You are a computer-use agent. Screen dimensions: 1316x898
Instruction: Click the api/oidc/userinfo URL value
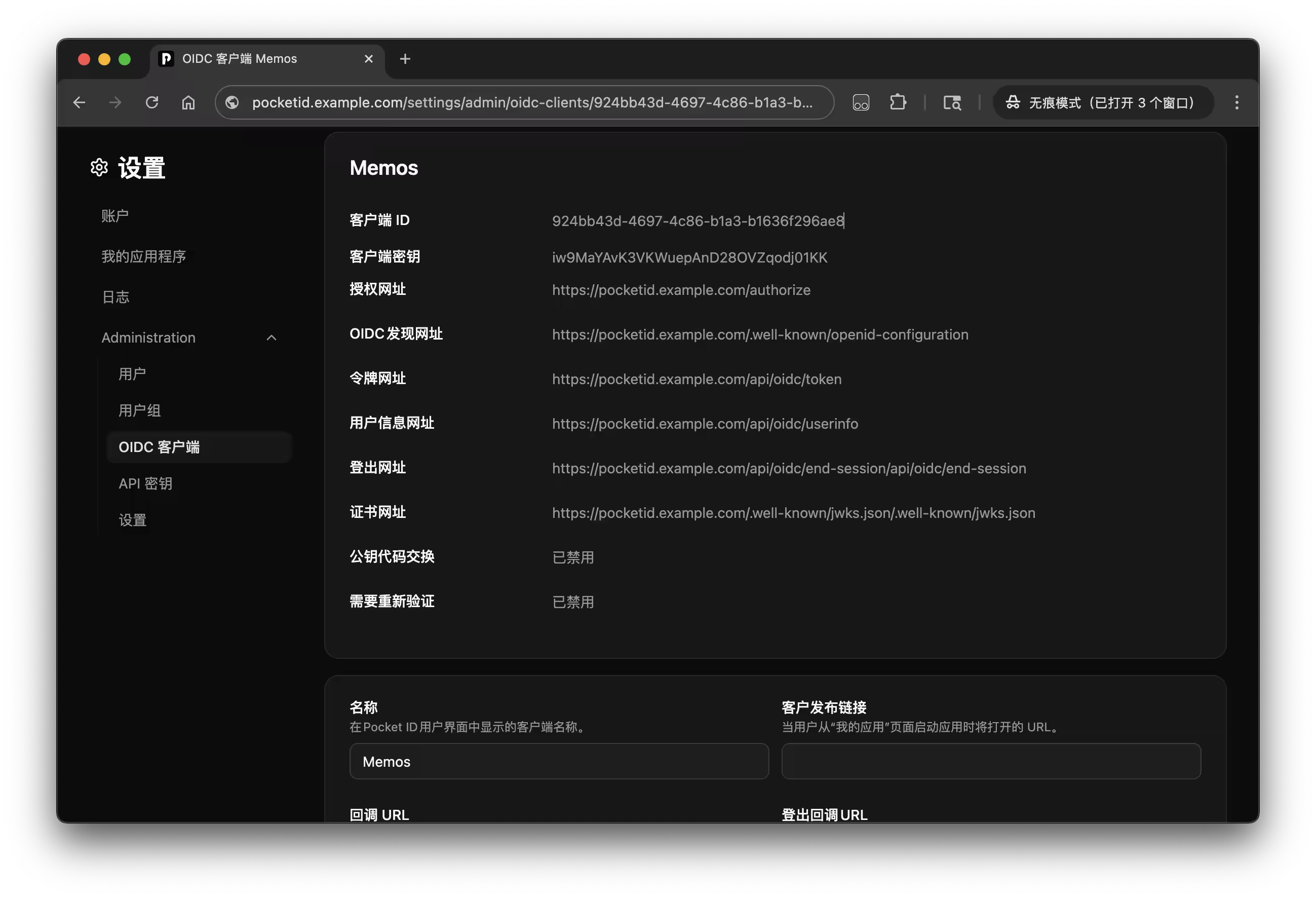click(x=705, y=424)
